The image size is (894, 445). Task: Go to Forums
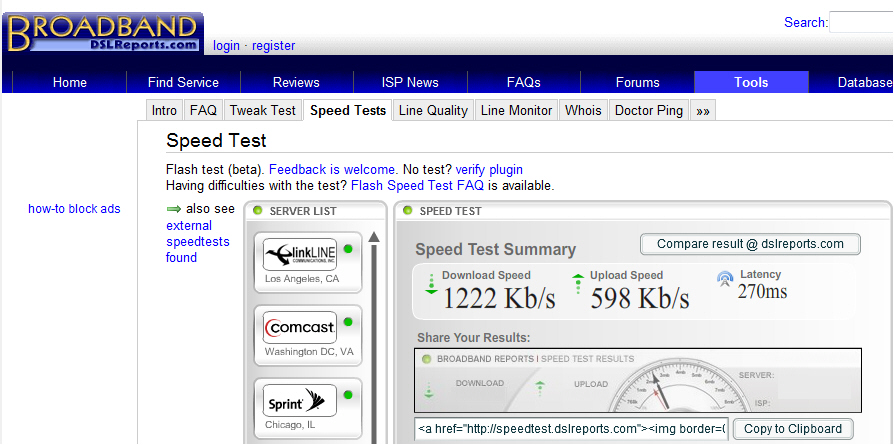(637, 82)
